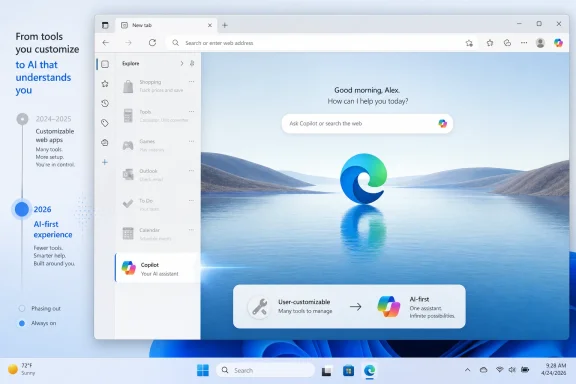The width and height of the screenshot is (576, 384).
Task: Open Wi-Fi network icon in tray
Action: pos(499,370)
